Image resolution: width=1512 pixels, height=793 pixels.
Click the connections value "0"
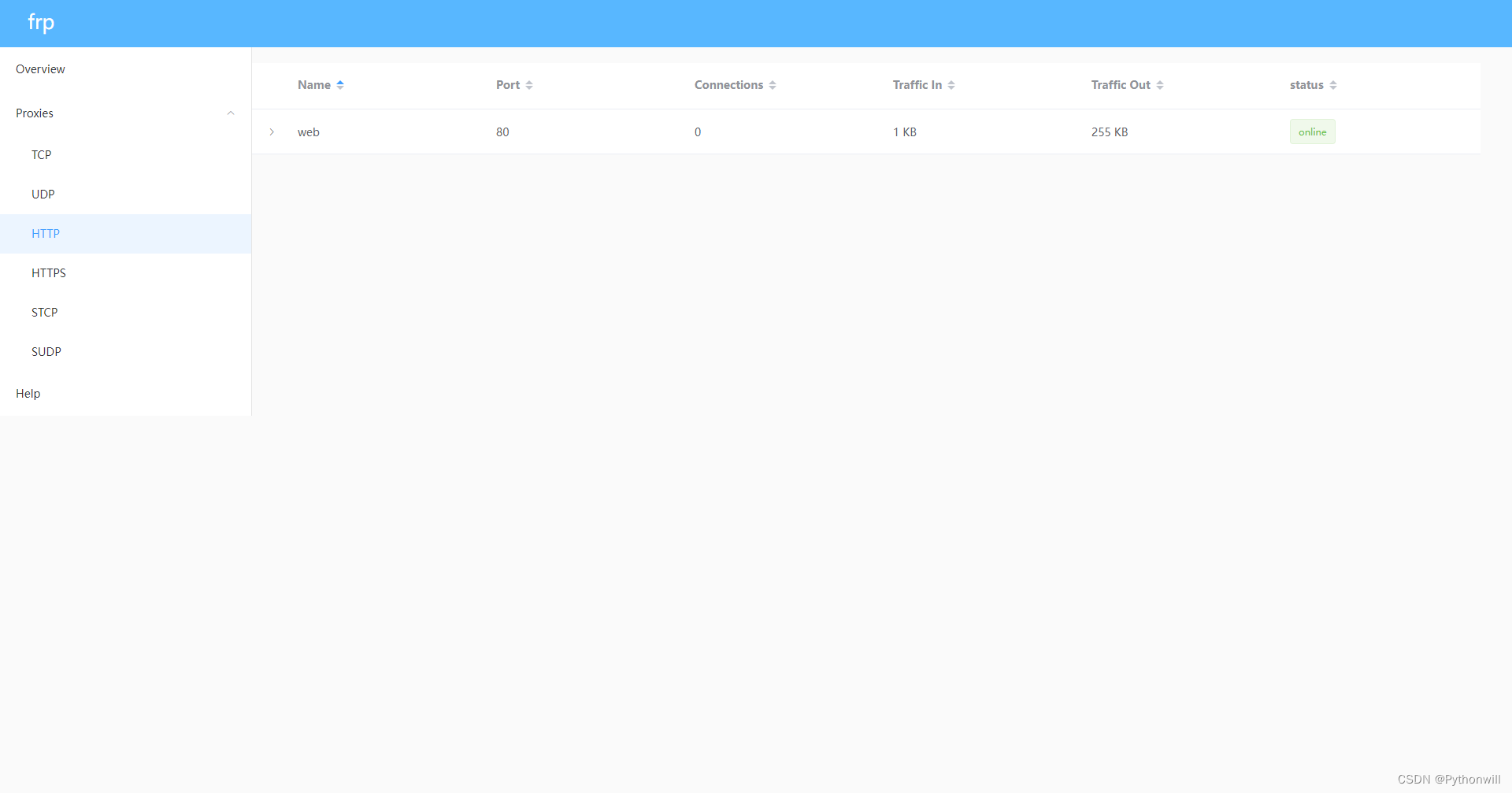coord(698,132)
